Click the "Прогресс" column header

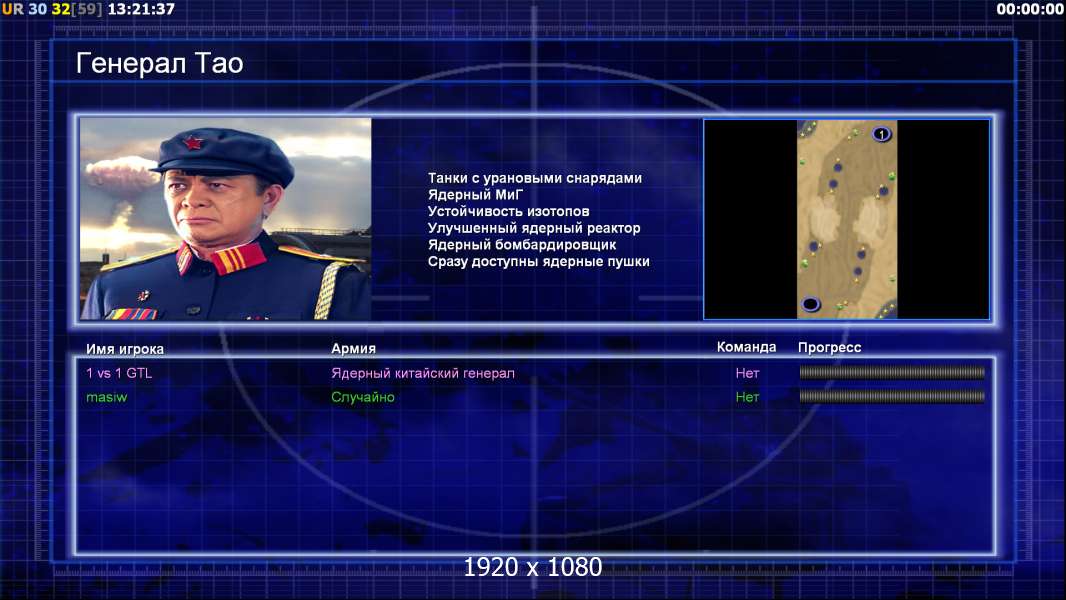point(829,347)
